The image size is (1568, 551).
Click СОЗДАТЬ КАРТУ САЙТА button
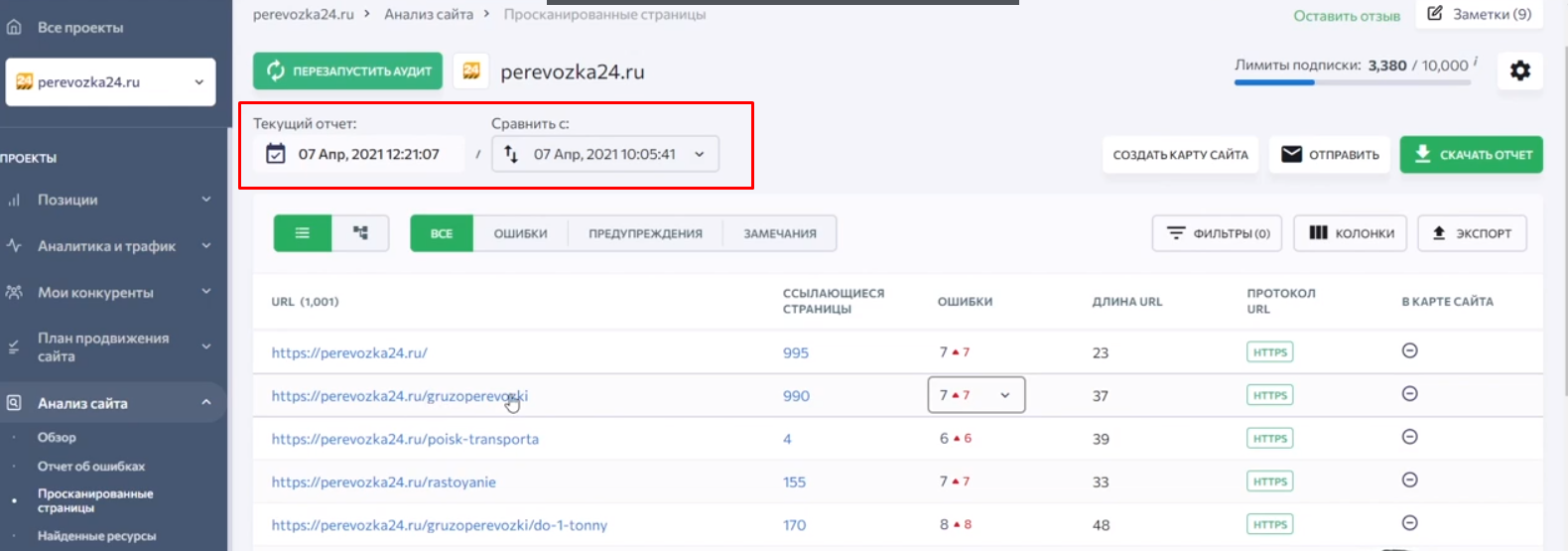click(1180, 155)
